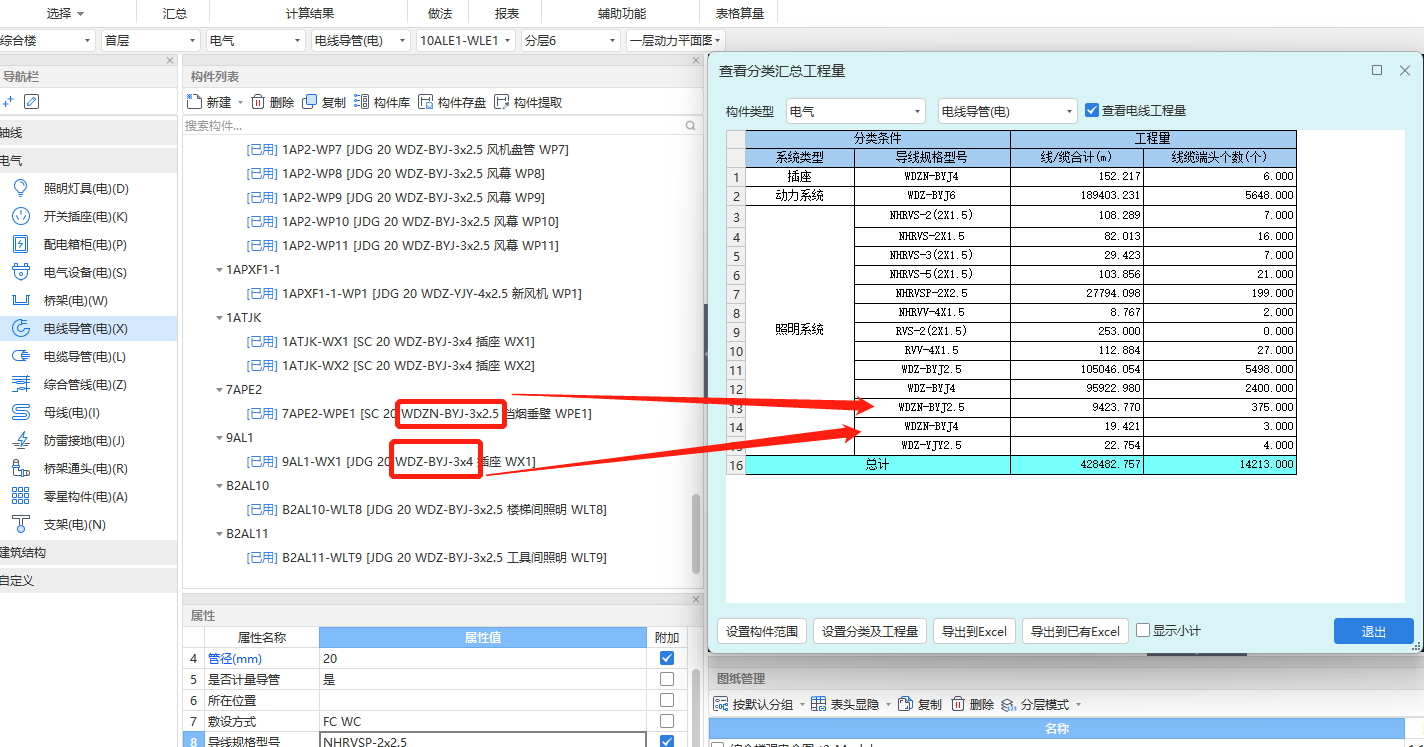Image resolution: width=1424 pixels, height=747 pixels.
Task: Open 表格算量 ribbon group
Action: pos(740,13)
